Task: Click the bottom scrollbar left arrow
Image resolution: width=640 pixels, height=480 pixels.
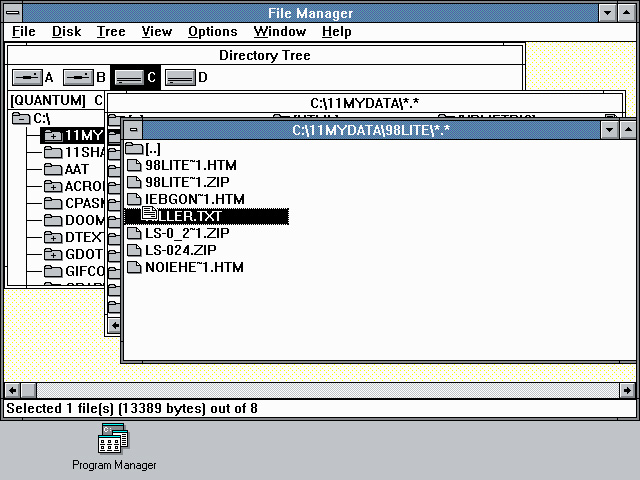Action: 12,391
